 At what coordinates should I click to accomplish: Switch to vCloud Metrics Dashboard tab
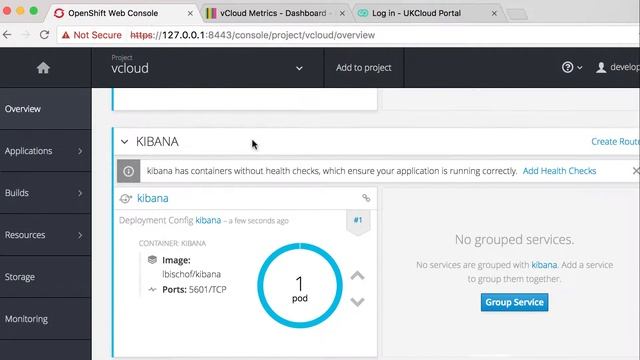click(276, 13)
